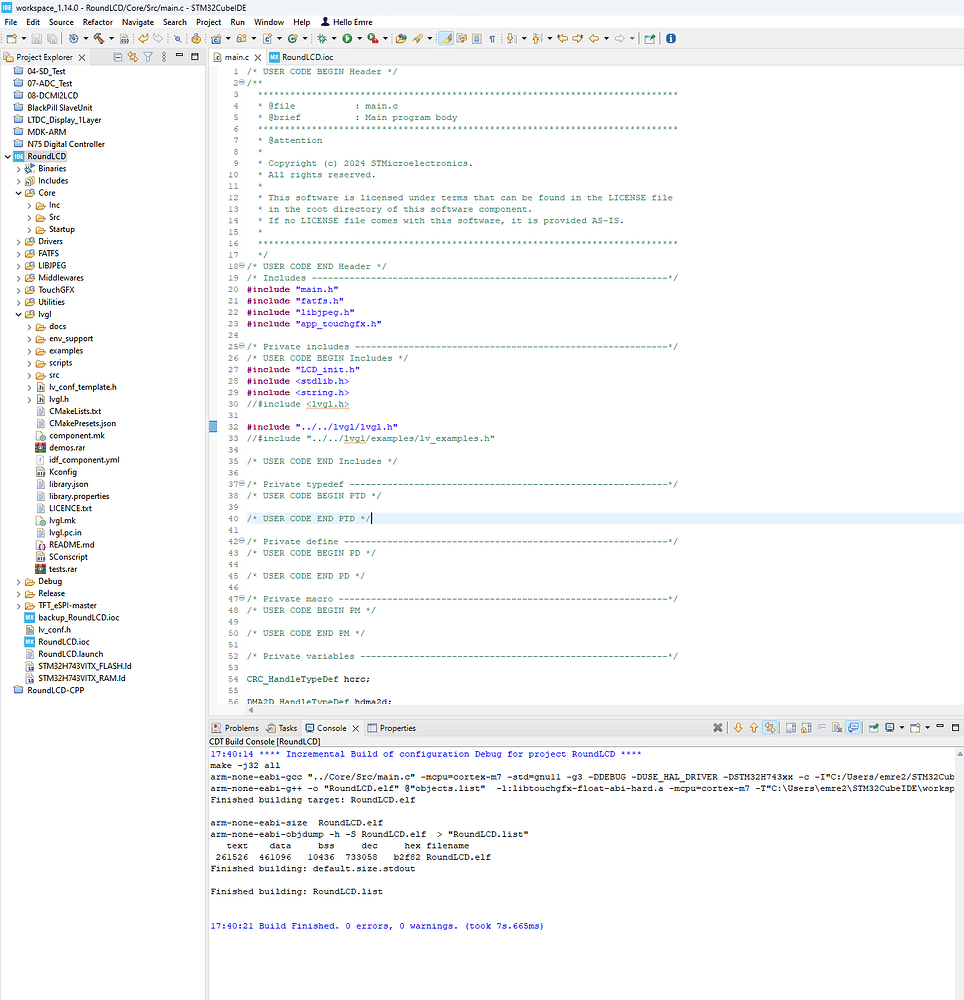Collapse the lvgl project folder
964x1000 pixels.
click(18, 314)
